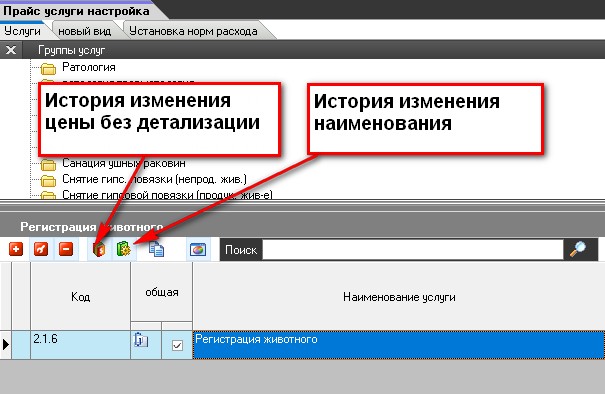Screen dimensions: 605x394
Task: Click the row selector arrow for row 2.1.6
Action: tap(5, 345)
